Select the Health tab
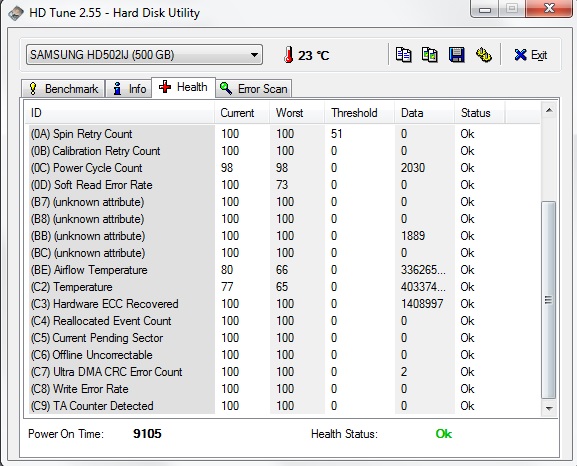 [183, 87]
